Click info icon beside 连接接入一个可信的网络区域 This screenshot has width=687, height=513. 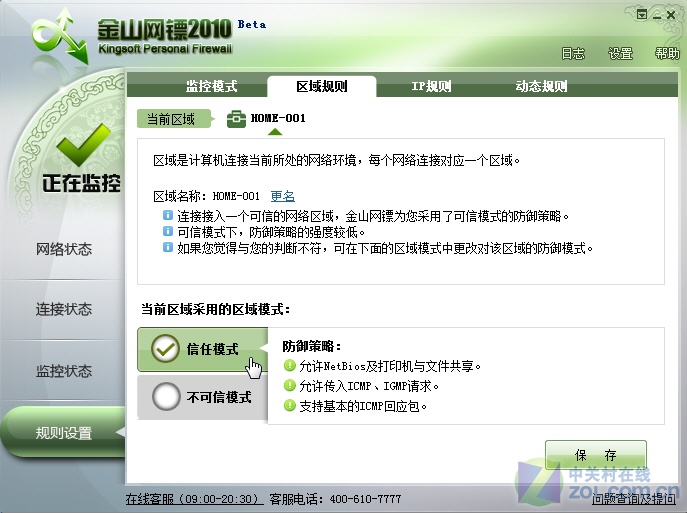click(168, 215)
